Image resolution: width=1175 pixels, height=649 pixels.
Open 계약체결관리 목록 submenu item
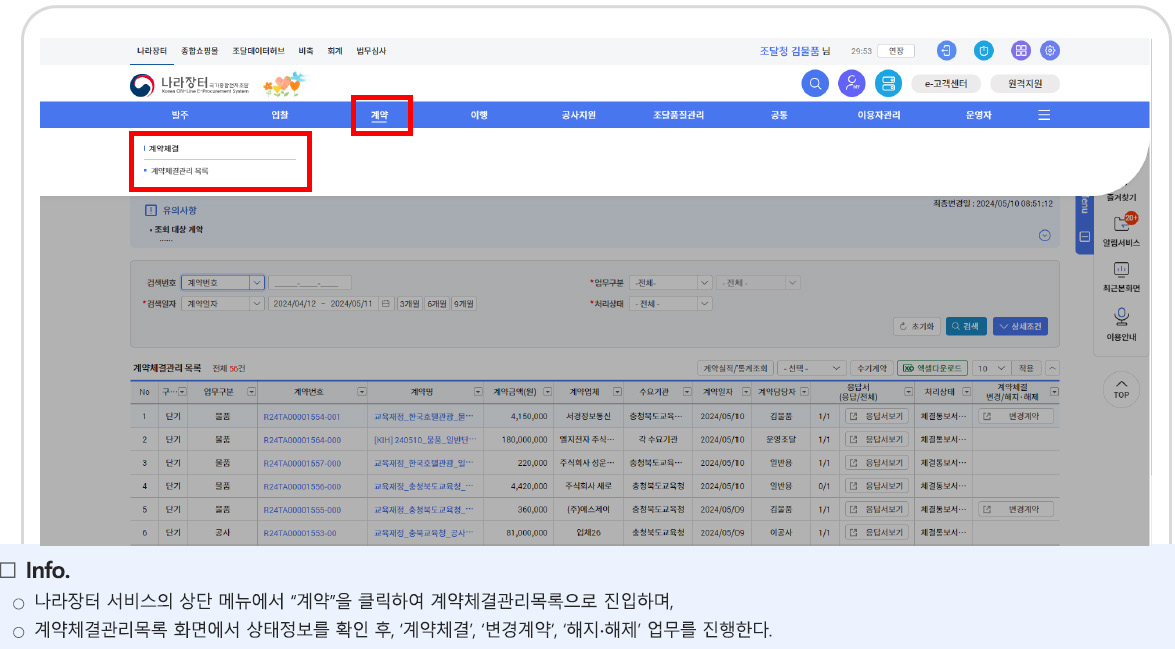179,171
